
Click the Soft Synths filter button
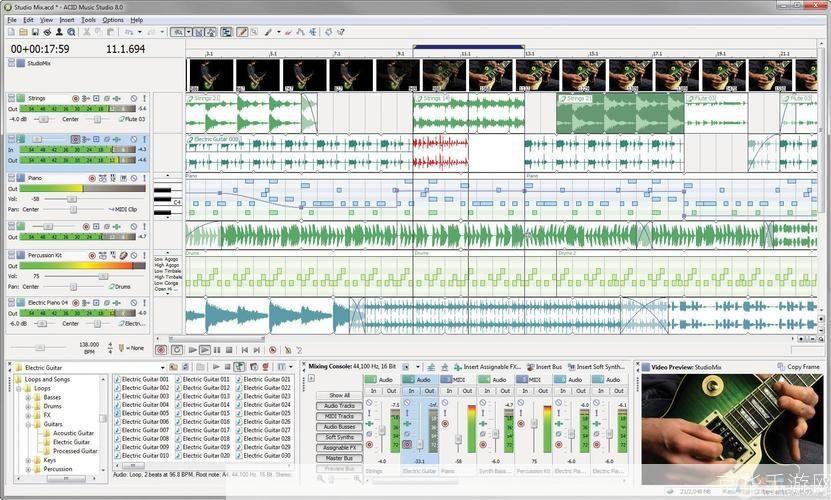pos(339,437)
